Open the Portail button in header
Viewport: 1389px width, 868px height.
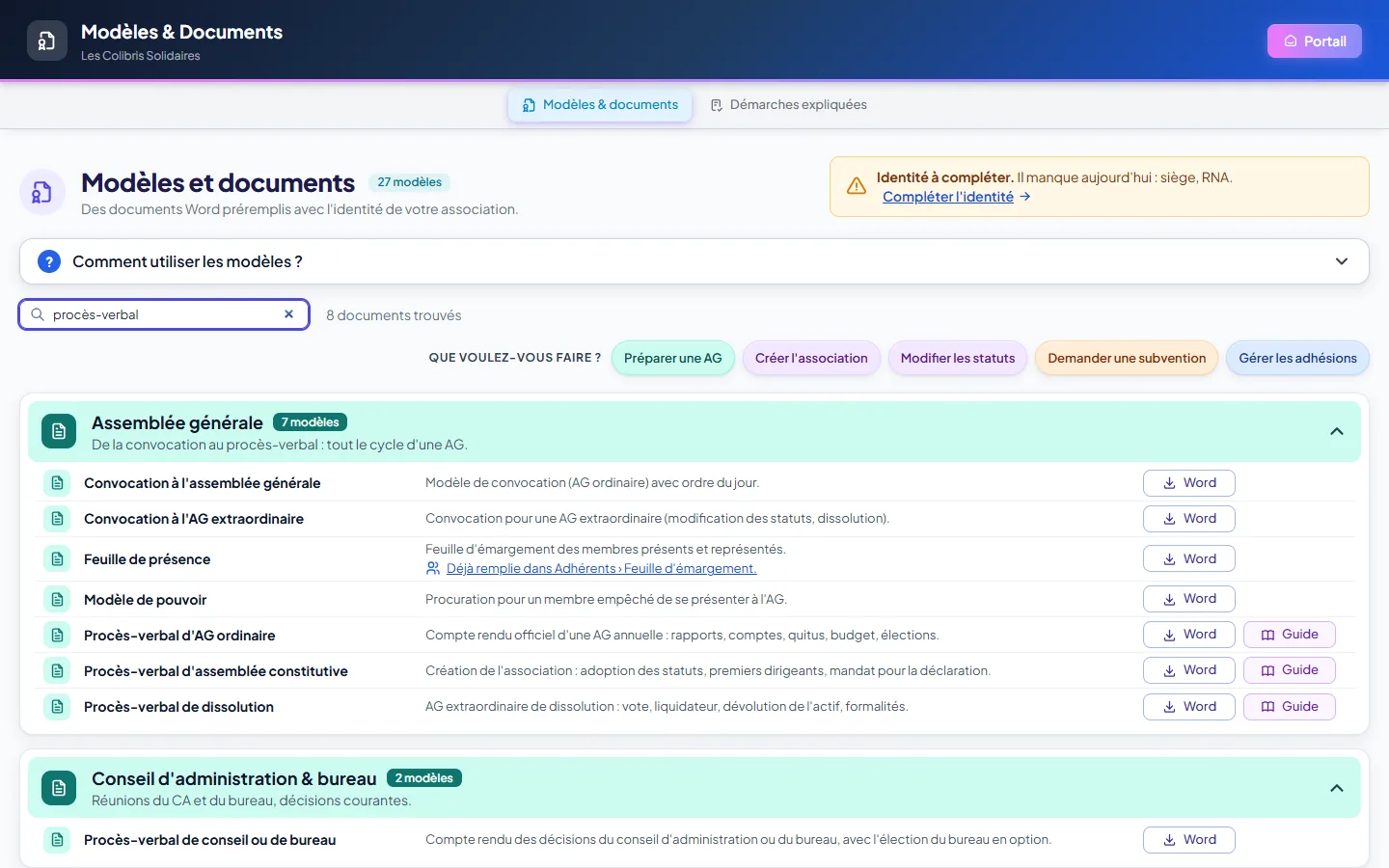[x=1314, y=41]
